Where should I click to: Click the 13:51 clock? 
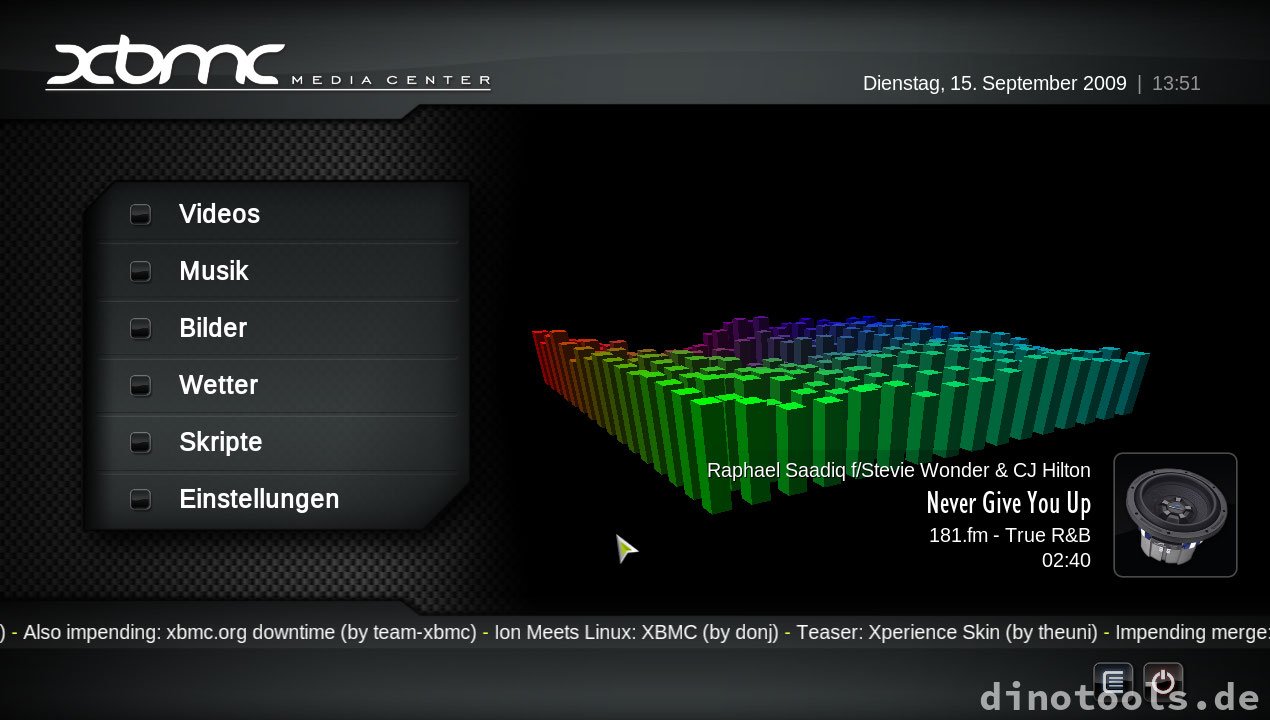pos(1176,84)
